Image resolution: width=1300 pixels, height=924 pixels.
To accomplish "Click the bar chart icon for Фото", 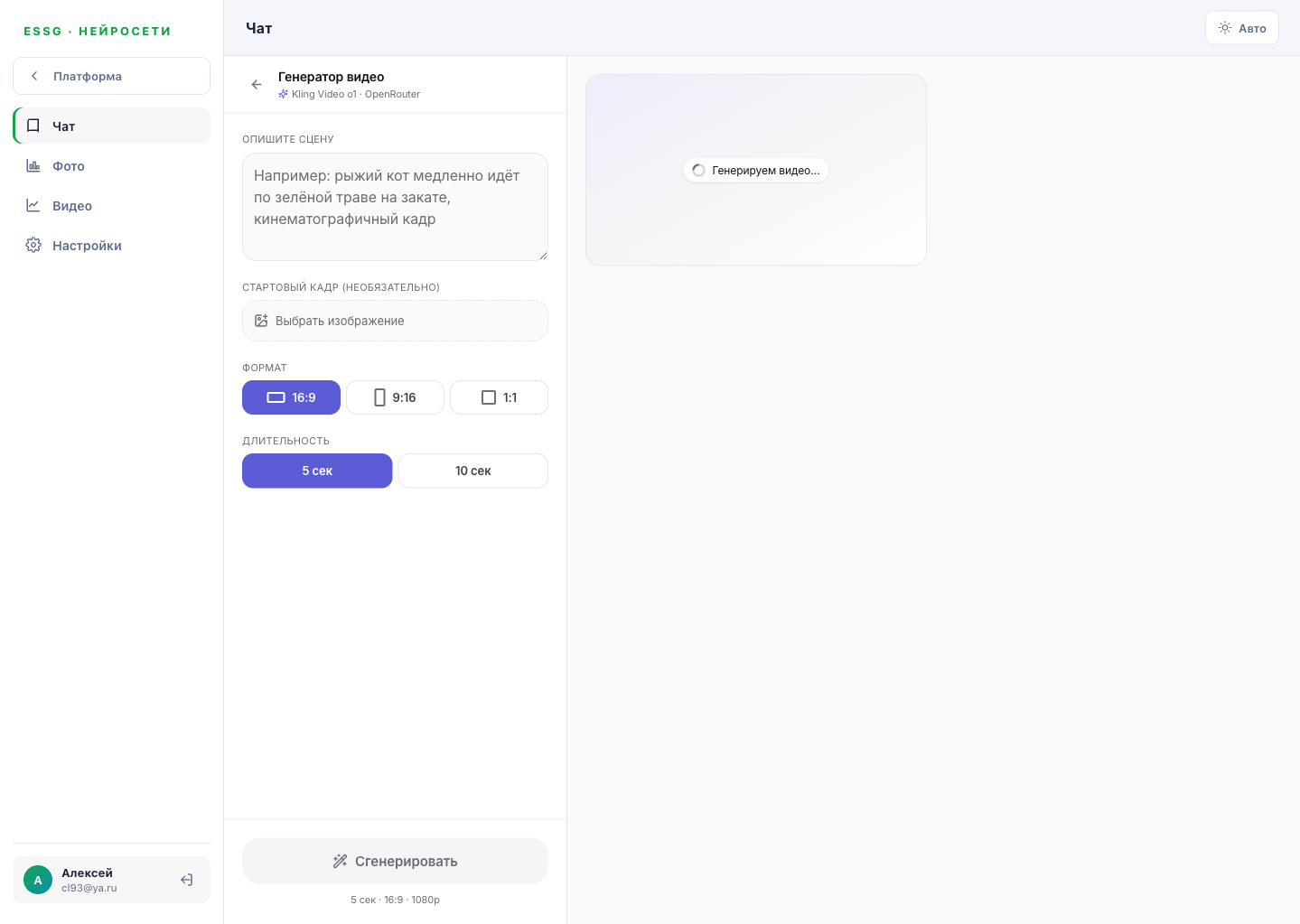I will pyautogui.click(x=33, y=165).
